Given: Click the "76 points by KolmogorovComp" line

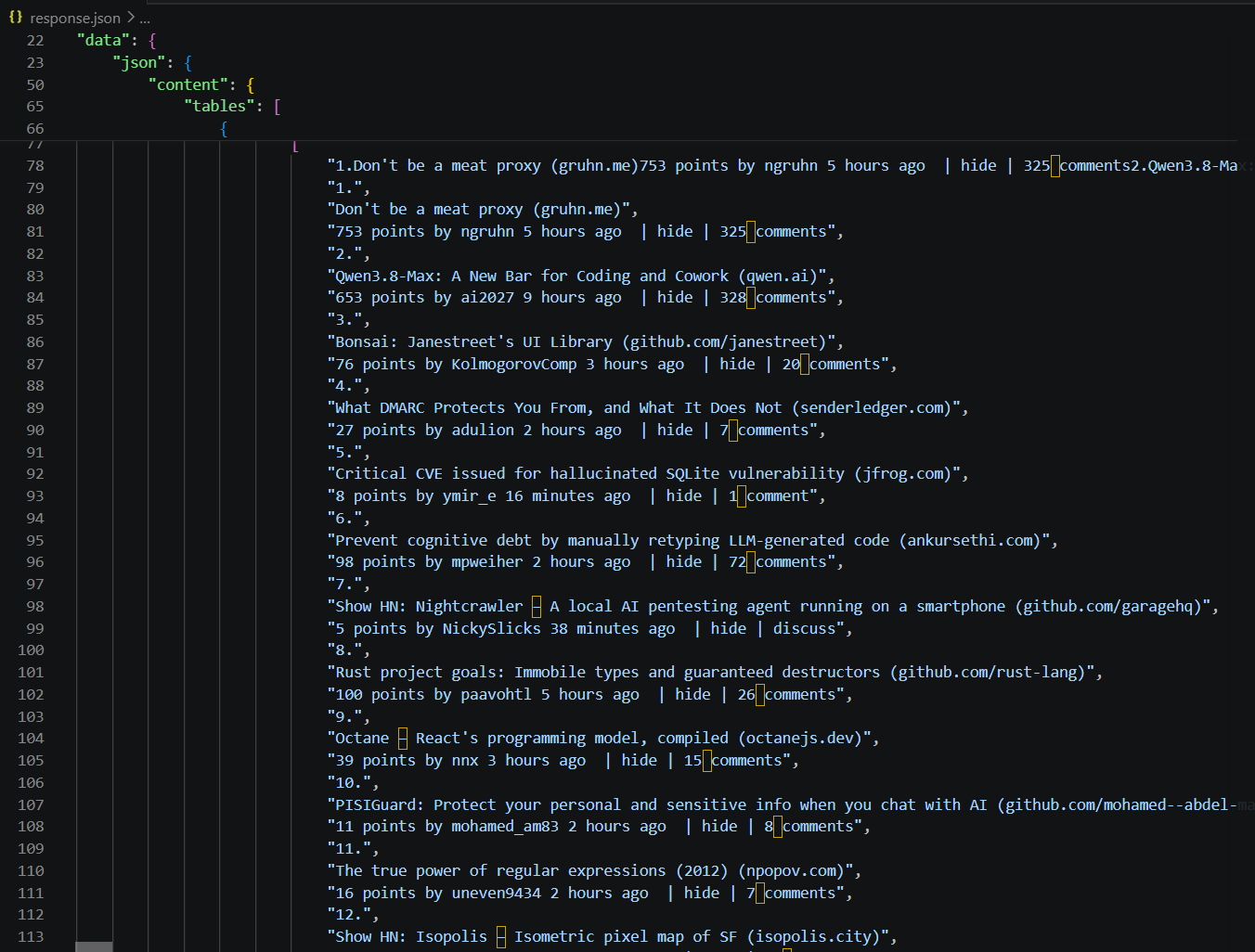Looking at the screenshot, I should tap(613, 365).
